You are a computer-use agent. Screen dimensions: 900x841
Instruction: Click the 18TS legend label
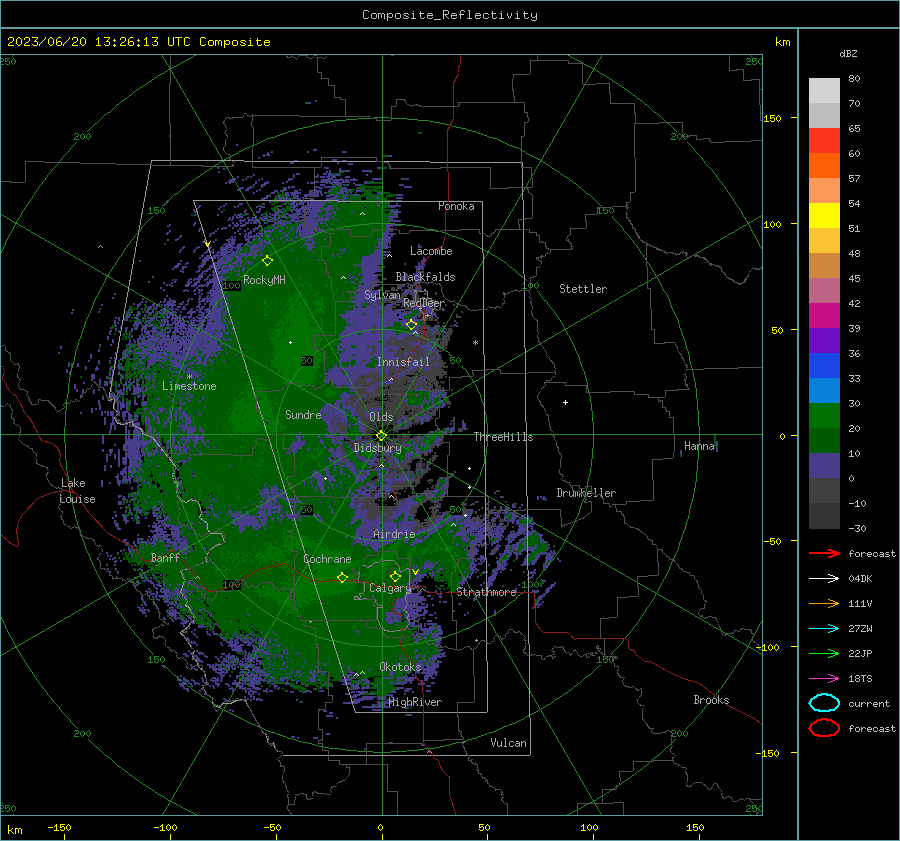point(860,679)
